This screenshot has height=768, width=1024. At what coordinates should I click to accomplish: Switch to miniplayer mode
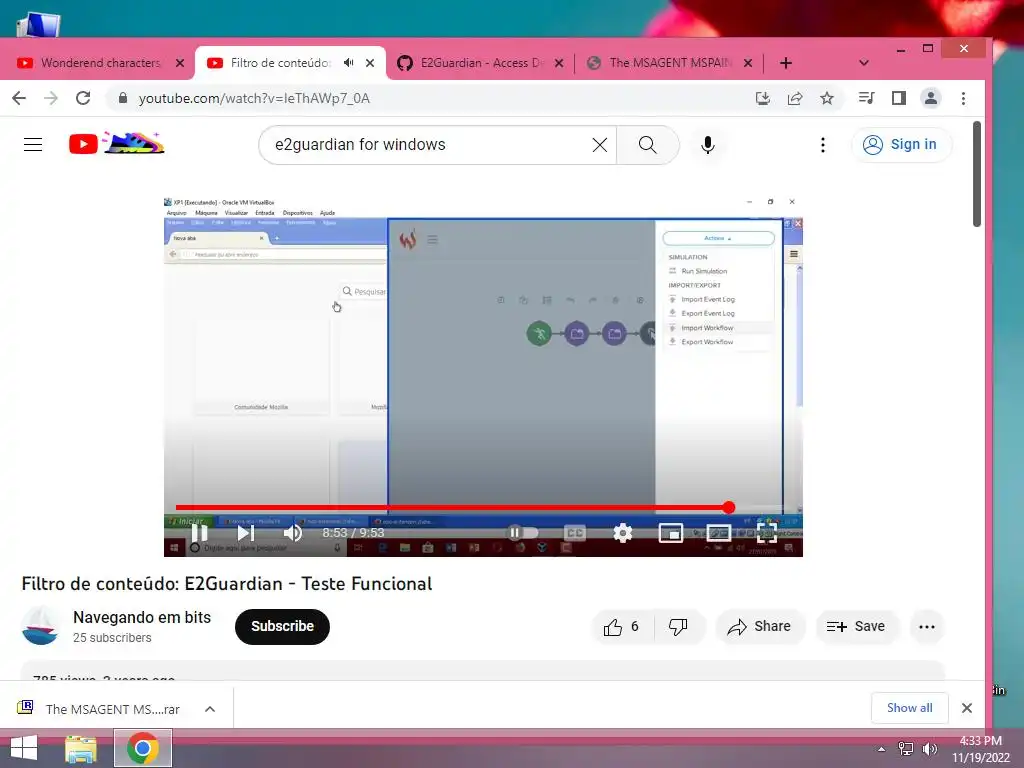click(x=671, y=533)
